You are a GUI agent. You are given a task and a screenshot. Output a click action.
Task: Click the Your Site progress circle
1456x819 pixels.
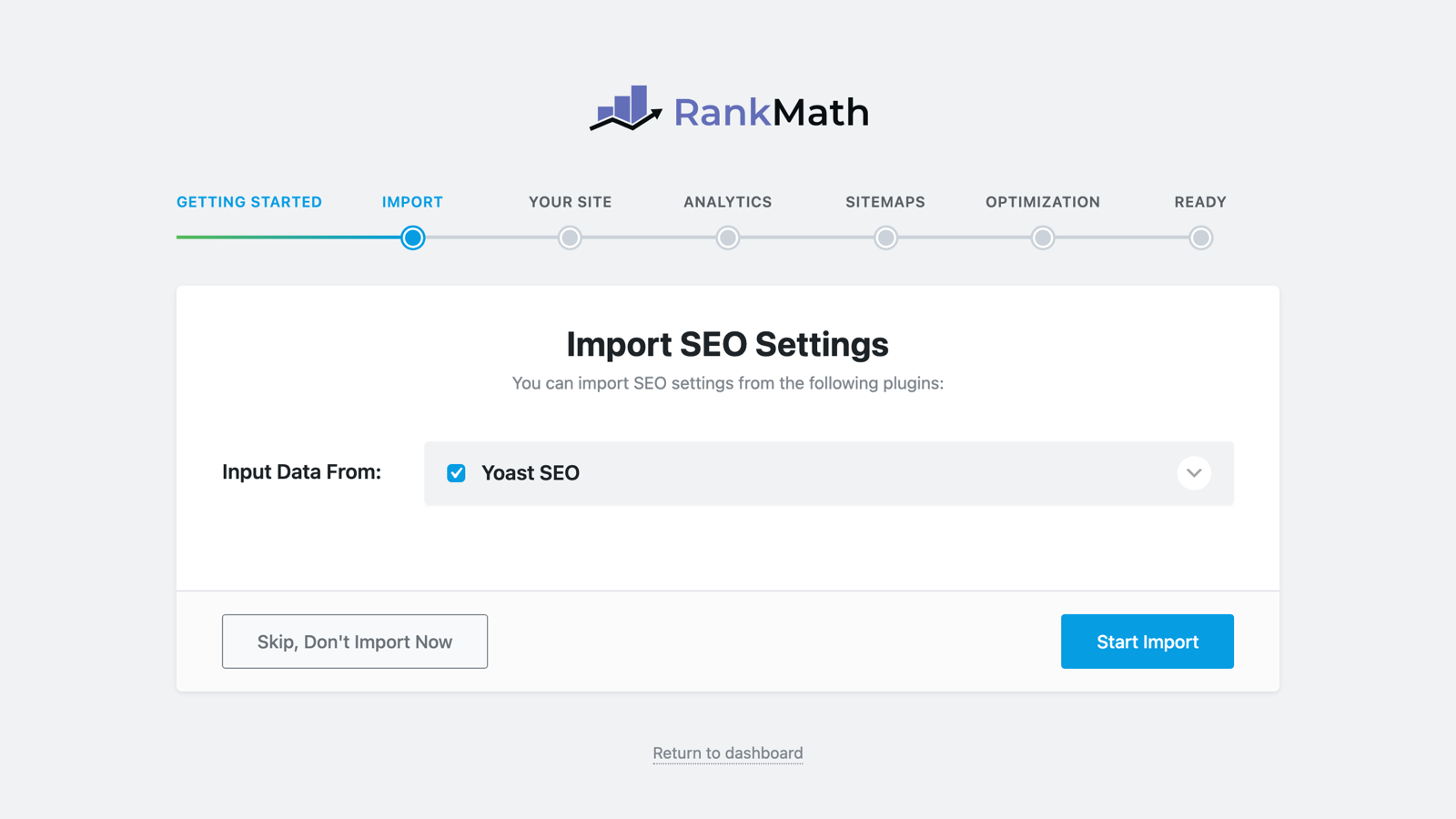[570, 238]
